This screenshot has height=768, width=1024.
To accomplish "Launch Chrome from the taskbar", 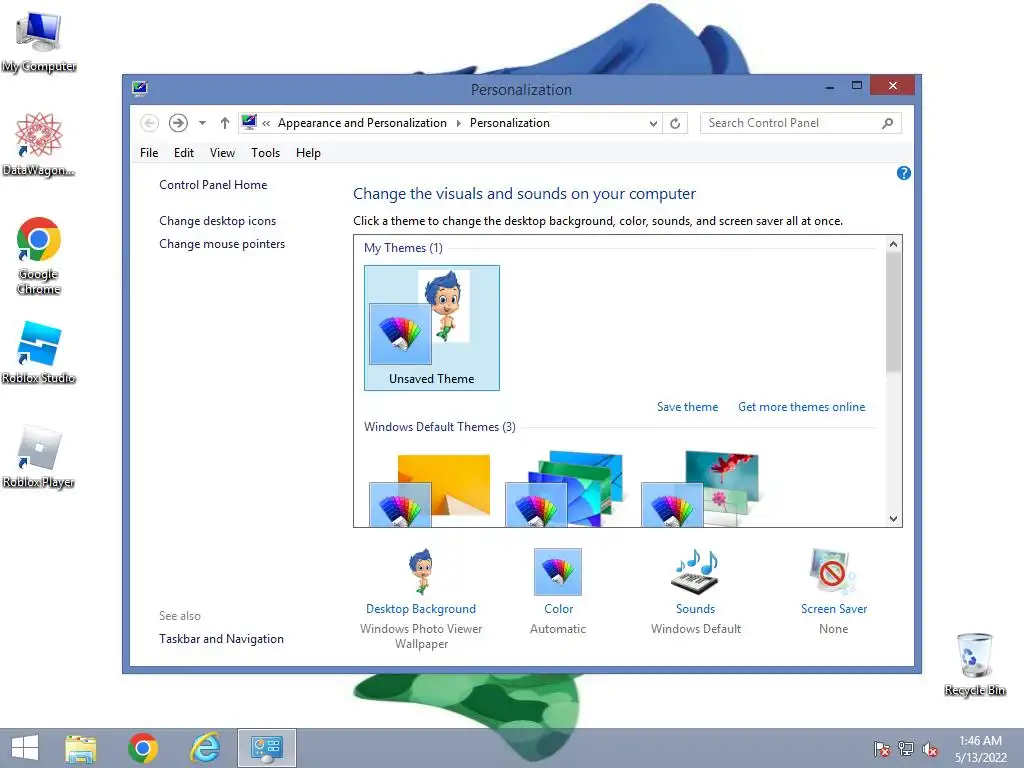I will click(142, 748).
